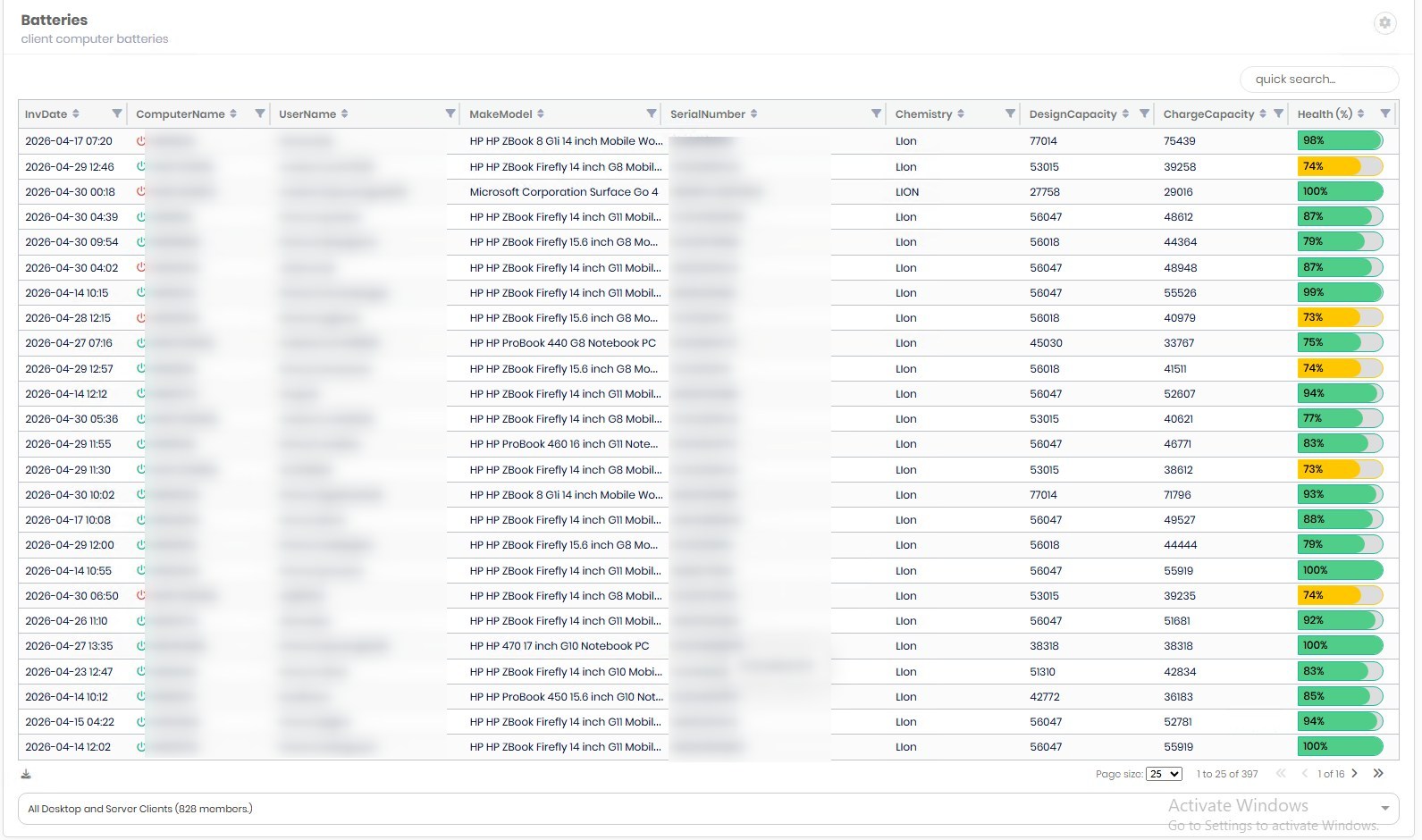Click the 98% health bar in first row

coord(1340,140)
